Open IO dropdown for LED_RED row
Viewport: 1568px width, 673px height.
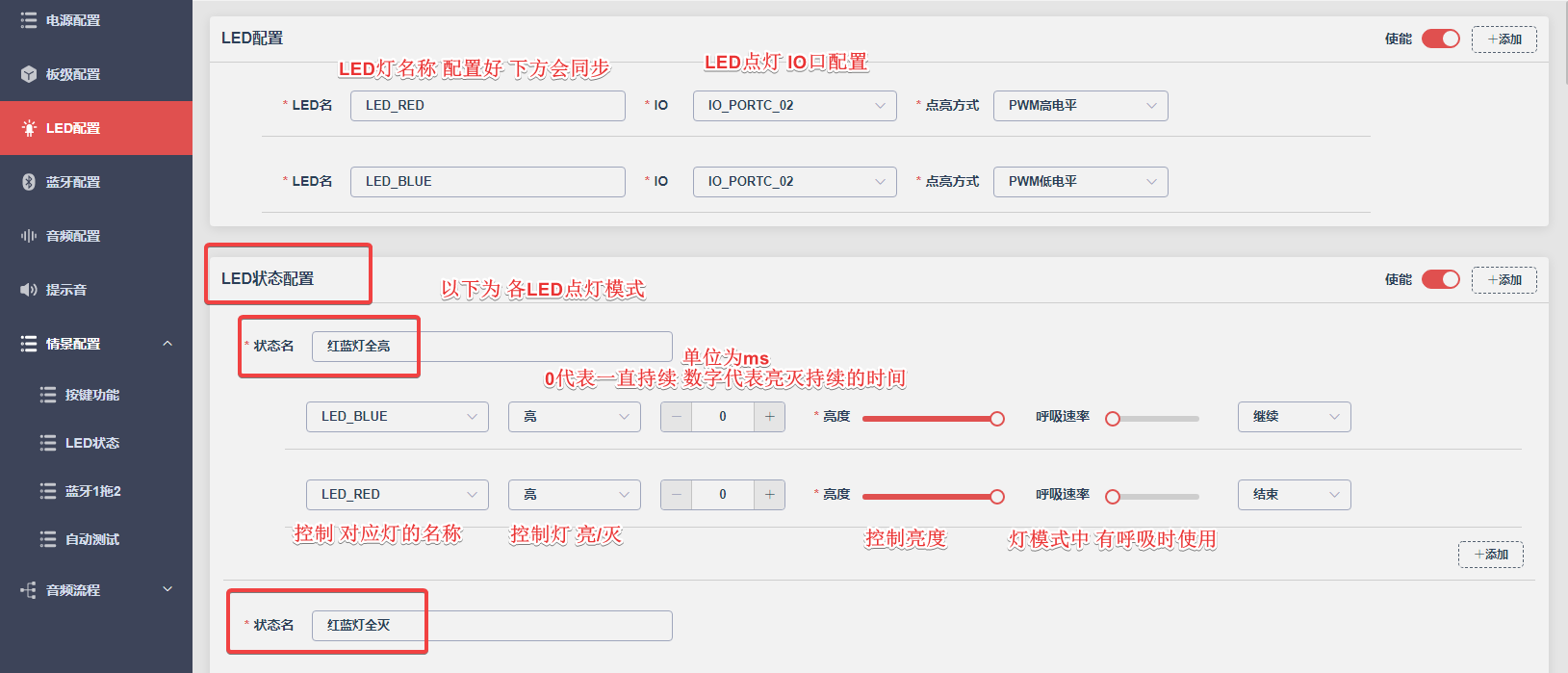(x=795, y=106)
